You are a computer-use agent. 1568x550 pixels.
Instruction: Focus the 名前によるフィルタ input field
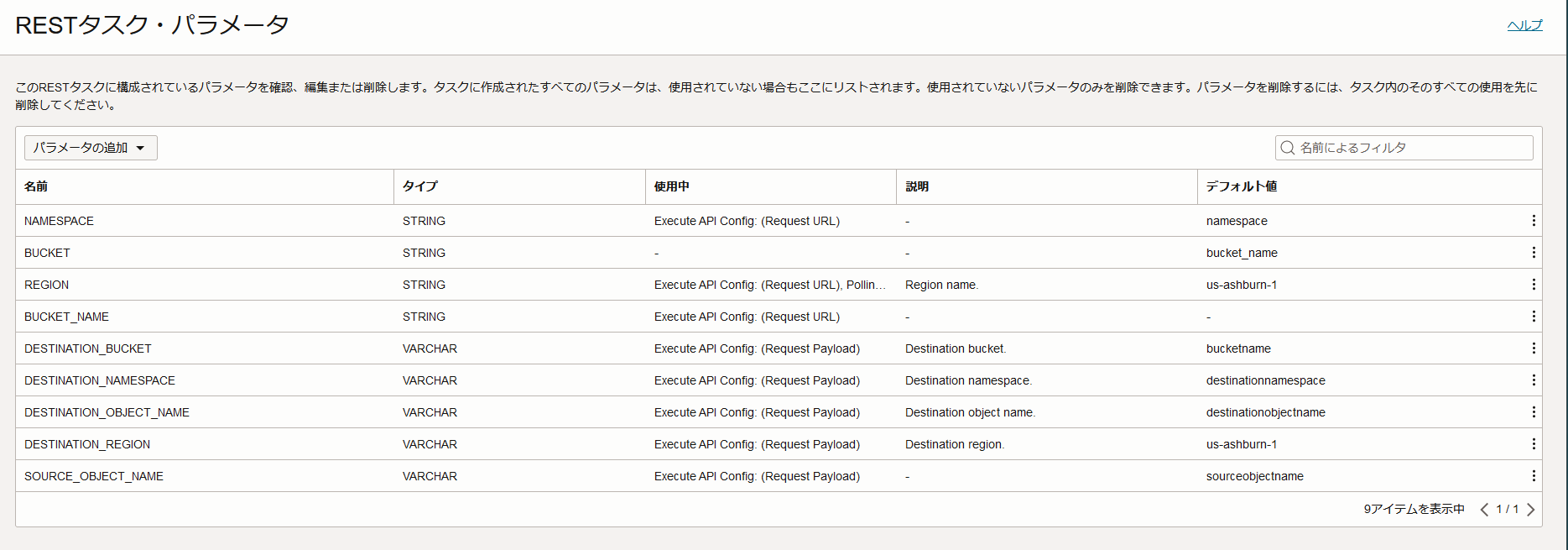pyautogui.click(x=1404, y=148)
